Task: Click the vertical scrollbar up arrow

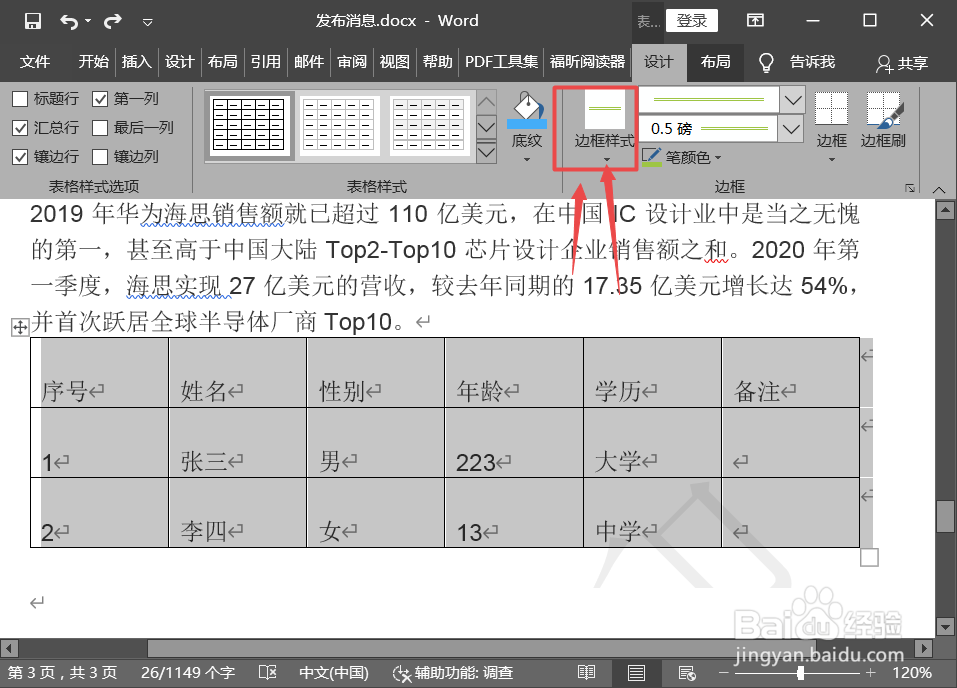Action: (x=945, y=211)
